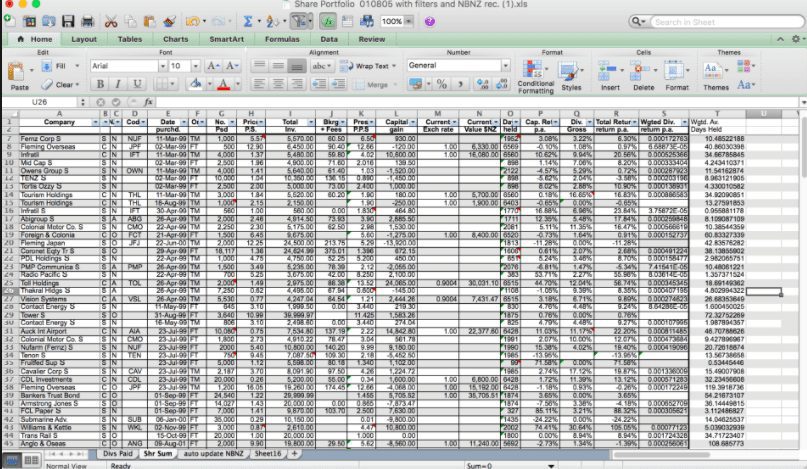Undo the last action

coord(192,21)
